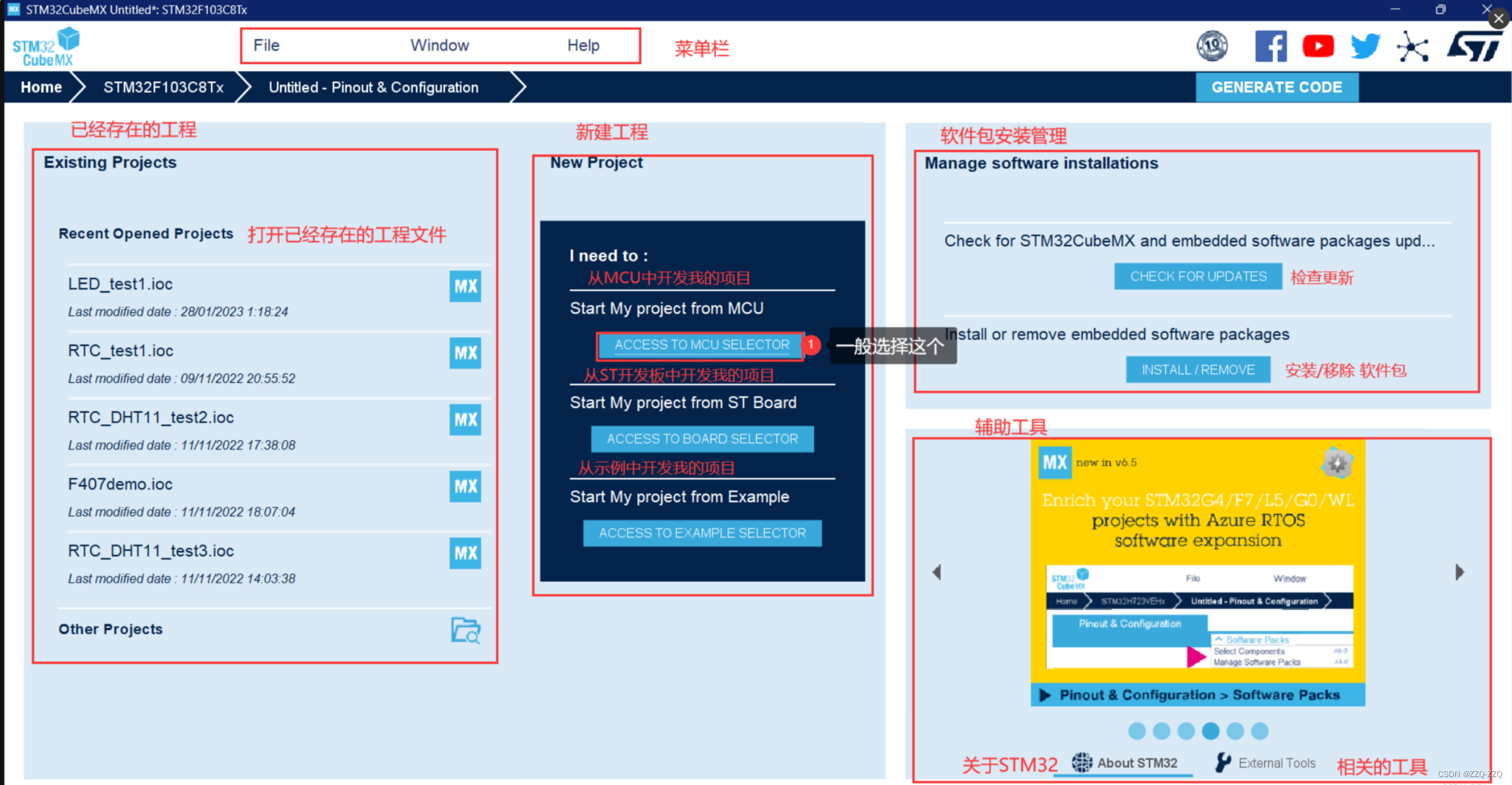
Task: Click the GENERATE CODE button
Action: [x=1276, y=87]
